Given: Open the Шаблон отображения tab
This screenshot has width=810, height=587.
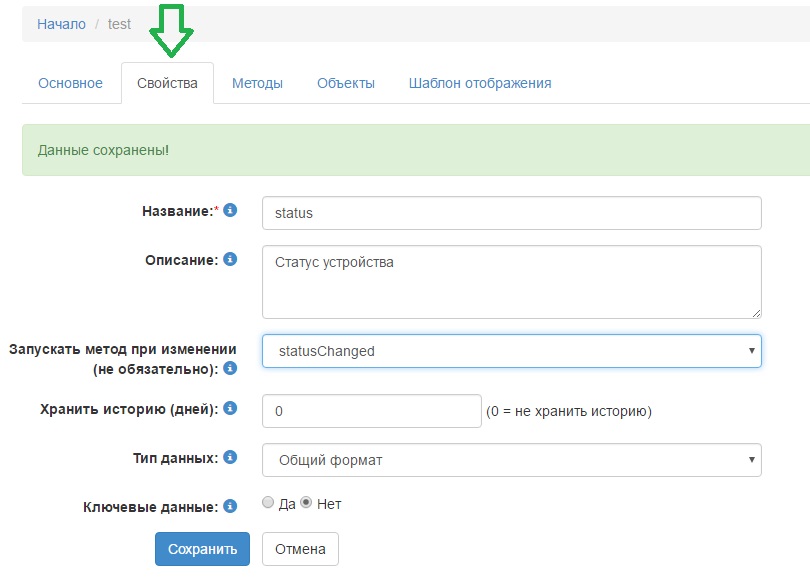Looking at the screenshot, I should coord(480,83).
